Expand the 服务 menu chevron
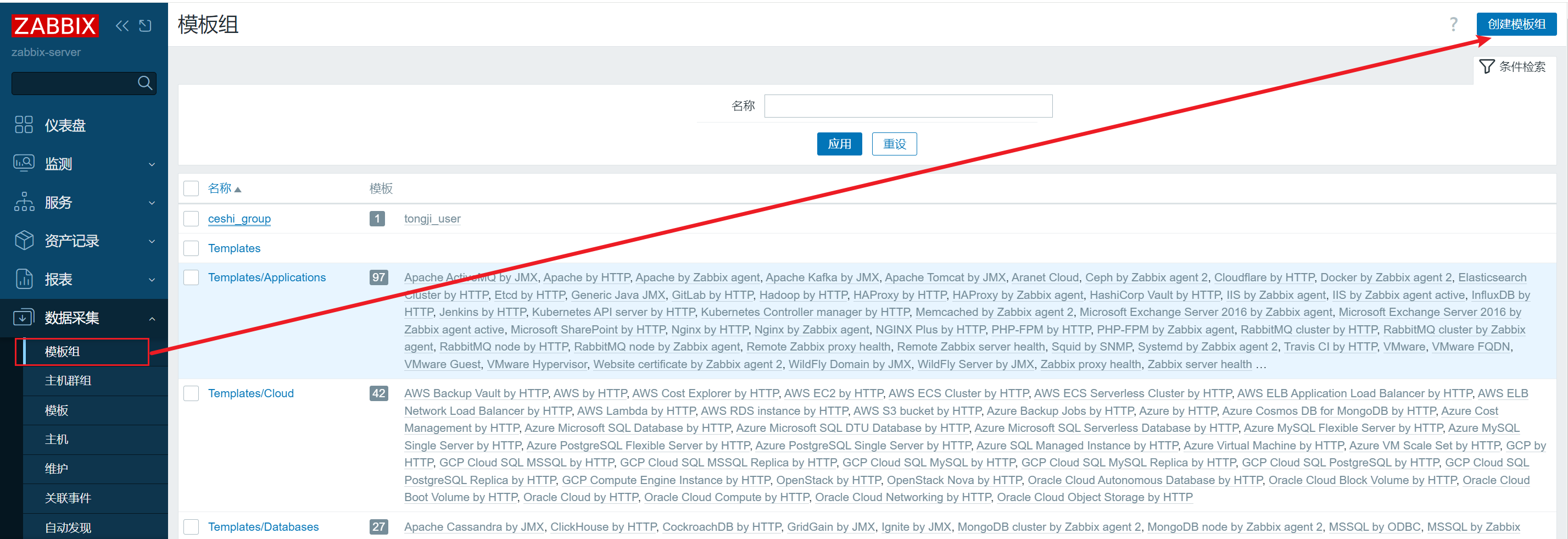This screenshot has height=539, width=1568. pyautogui.click(x=152, y=203)
